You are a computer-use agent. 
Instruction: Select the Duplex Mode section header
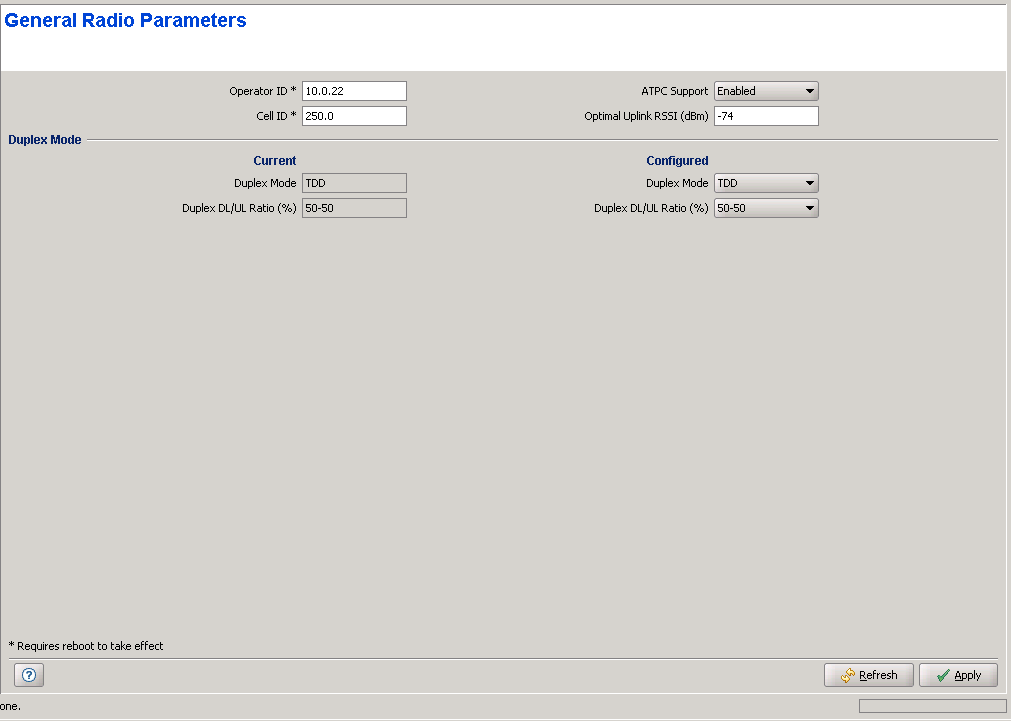click(x=45, y=140)
